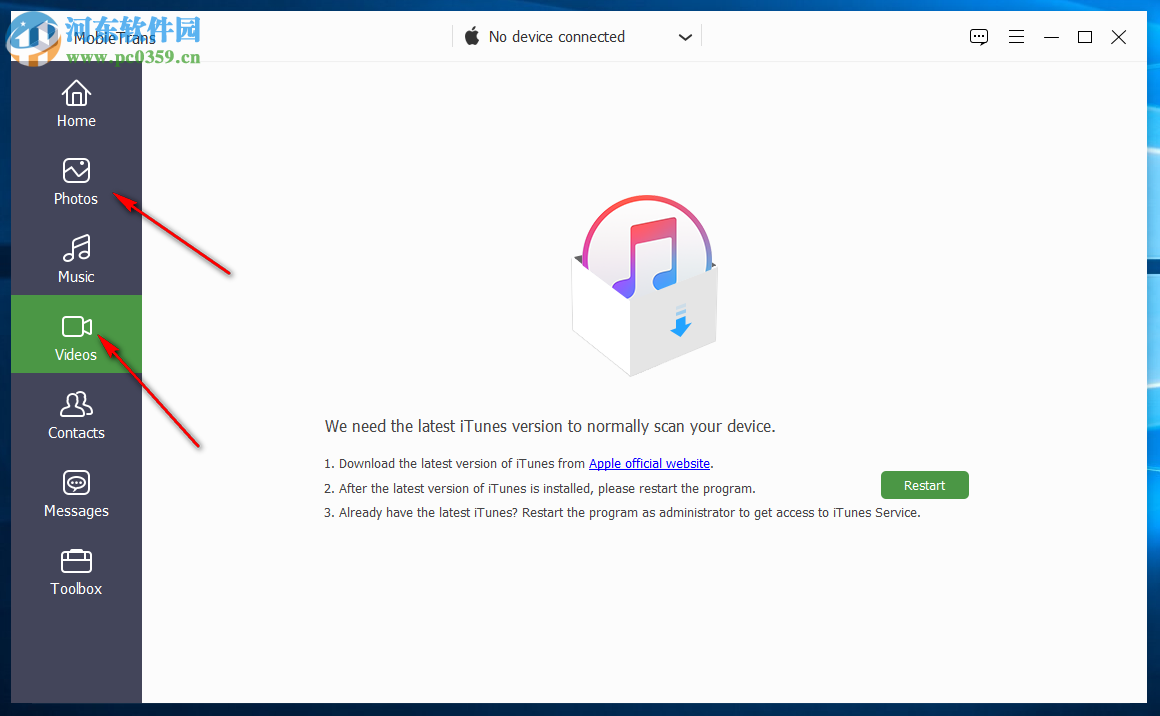Close the MobileTrans window

click(1119, 37)
